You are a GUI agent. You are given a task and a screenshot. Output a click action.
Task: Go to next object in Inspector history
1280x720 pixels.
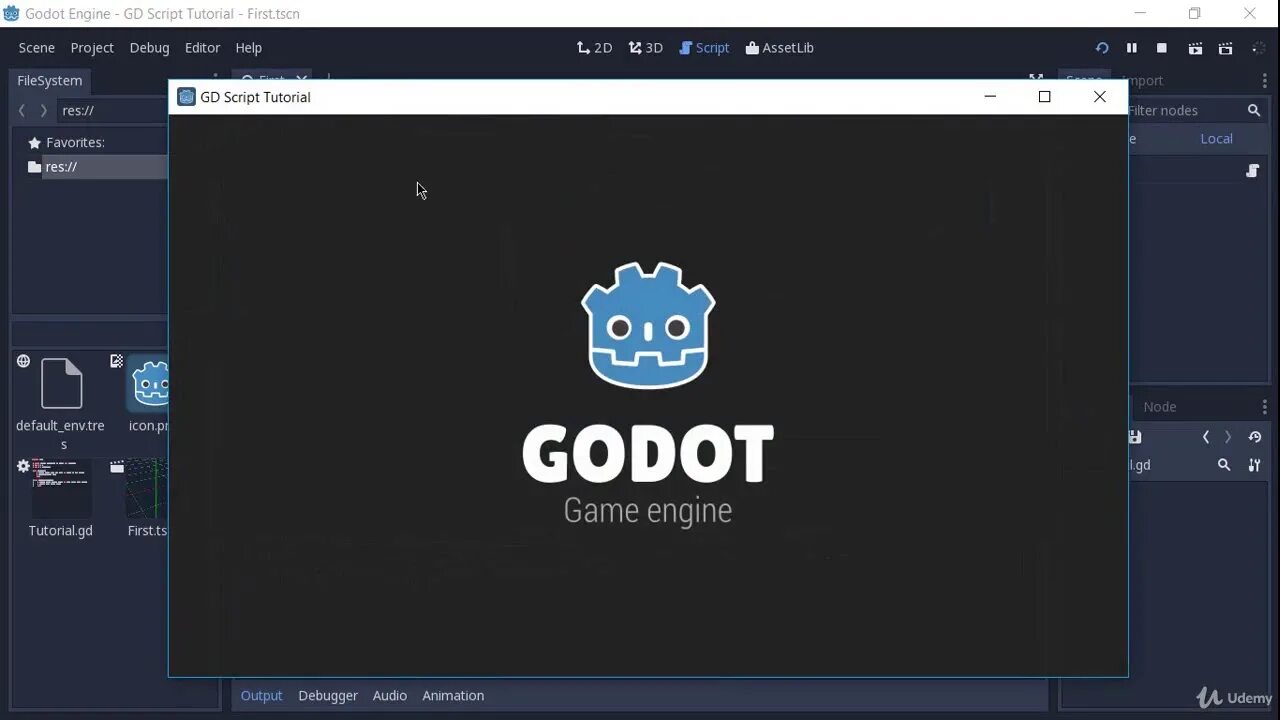pos(1228,437)
